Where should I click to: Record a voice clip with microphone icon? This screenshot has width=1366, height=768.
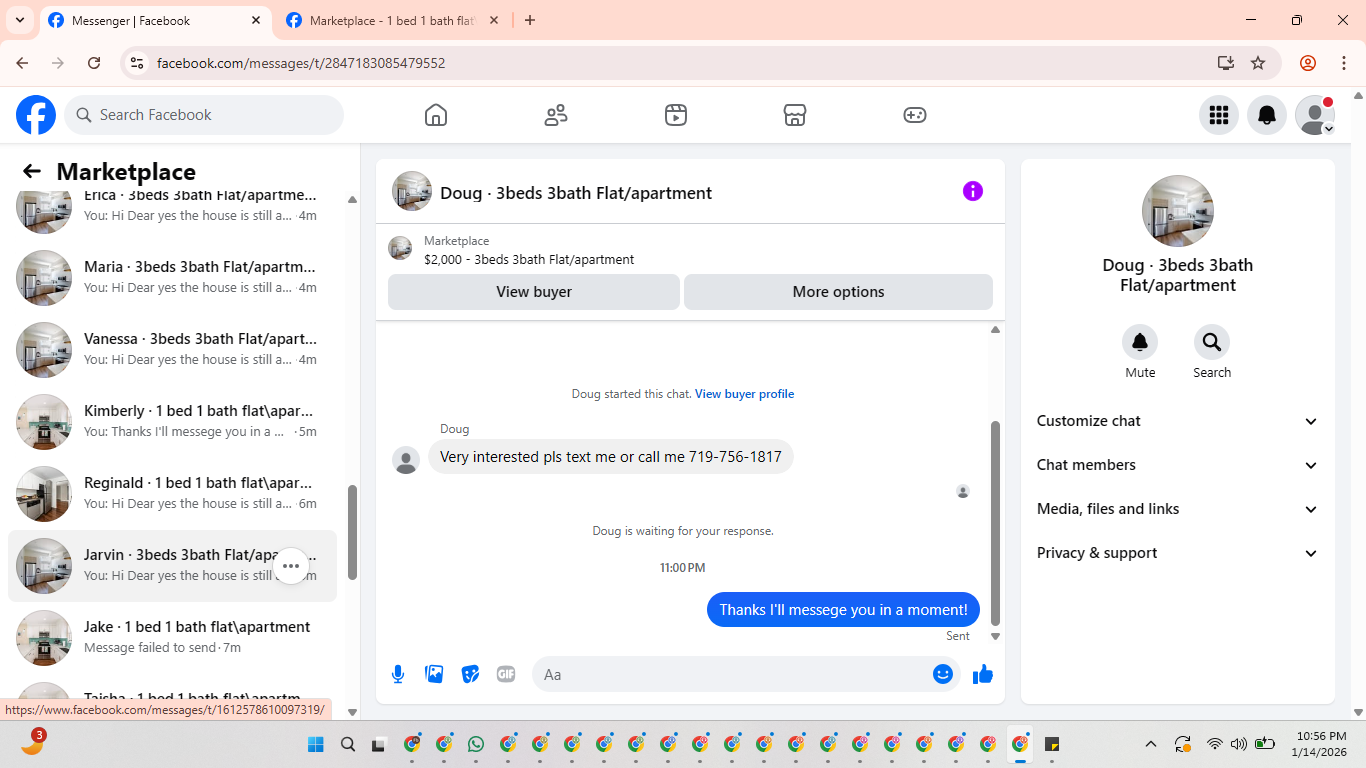(398, 674)
